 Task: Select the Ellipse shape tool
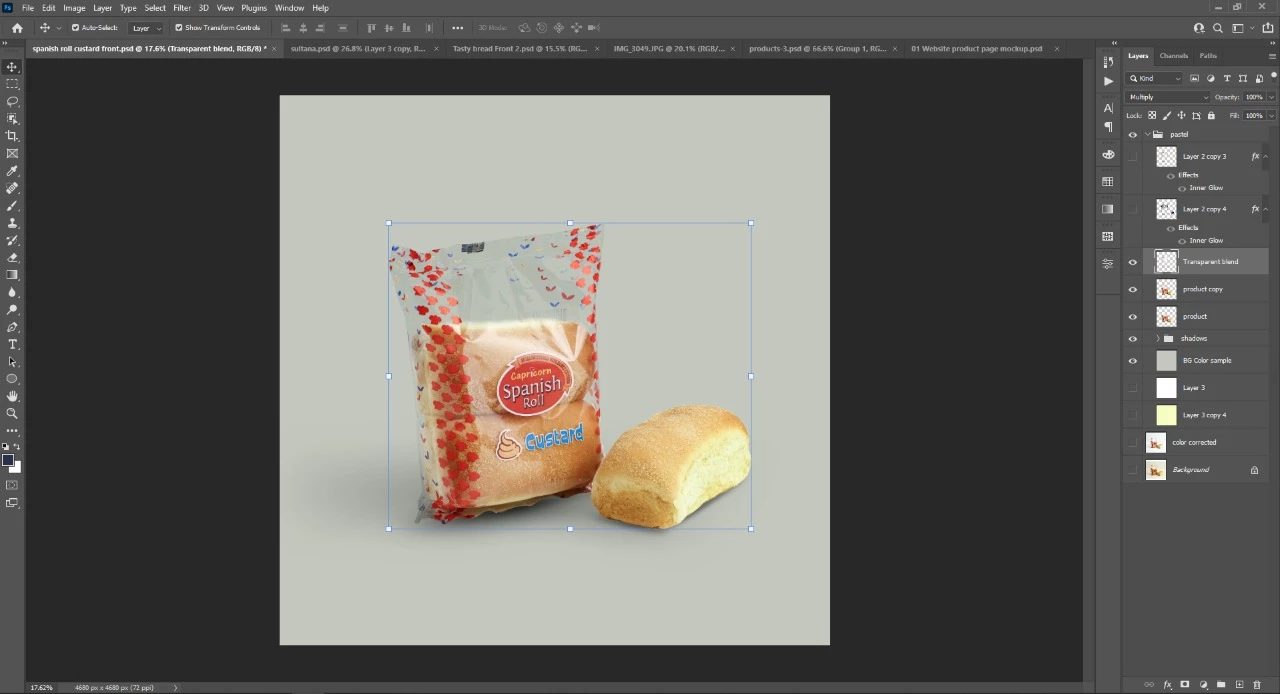point(12,379)
